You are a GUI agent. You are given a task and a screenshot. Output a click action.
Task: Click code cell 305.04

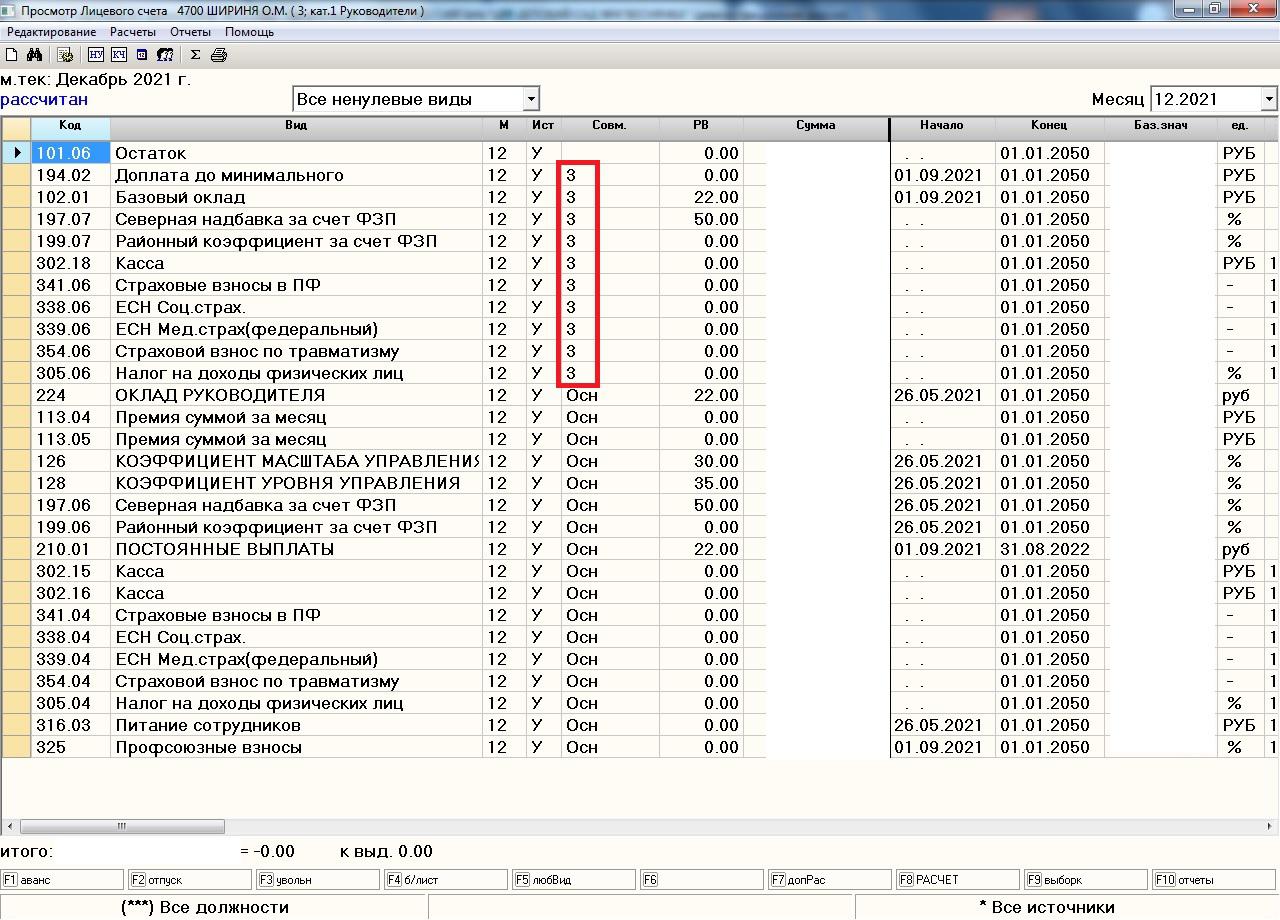(x=70, y=703)
